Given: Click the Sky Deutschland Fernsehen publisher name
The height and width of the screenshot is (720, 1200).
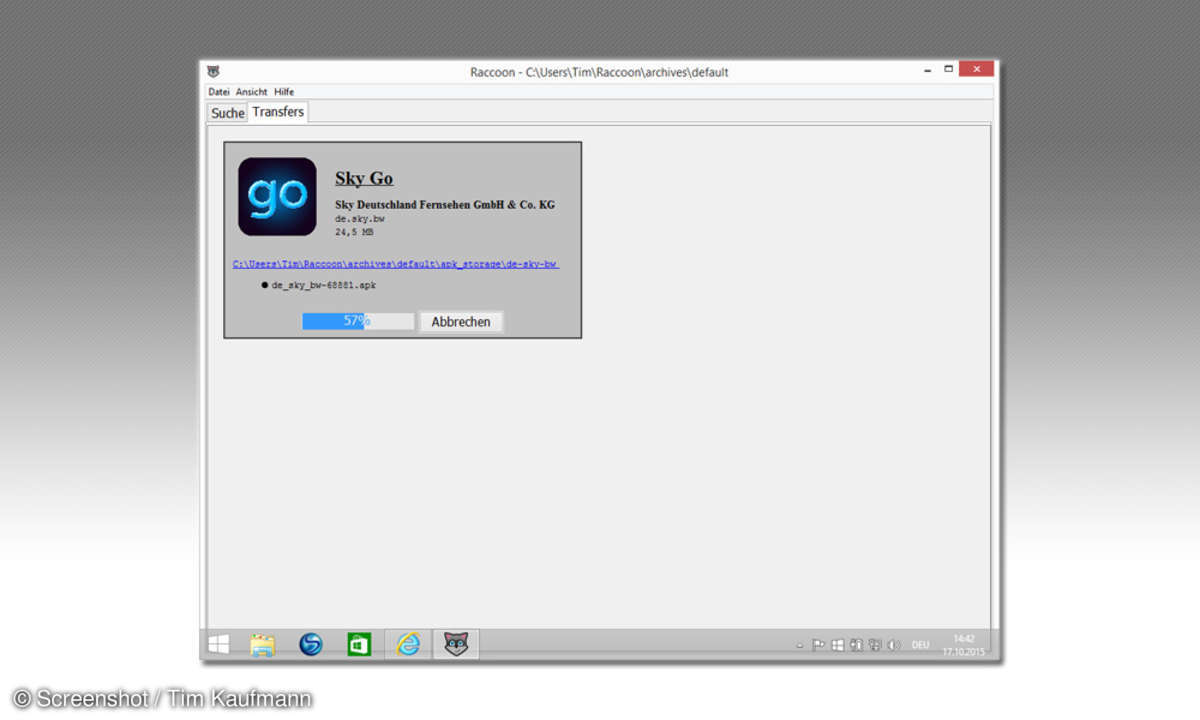Looking at the screenshot, I should pos(445,205).
